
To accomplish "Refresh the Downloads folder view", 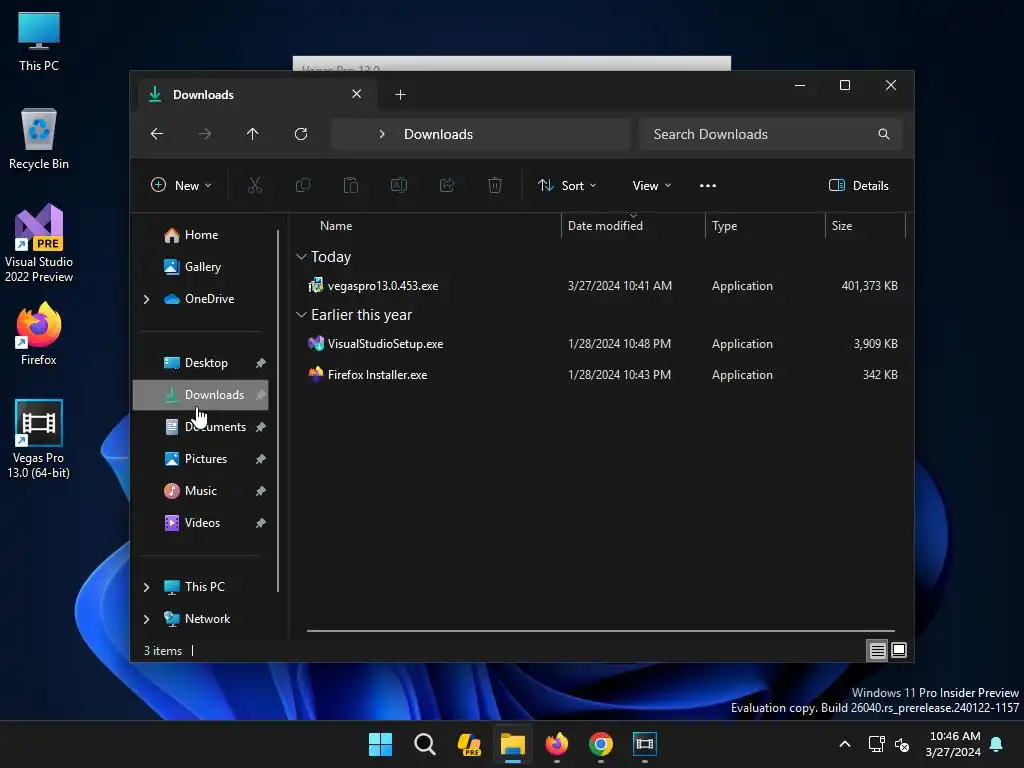I will pos(301,134).
